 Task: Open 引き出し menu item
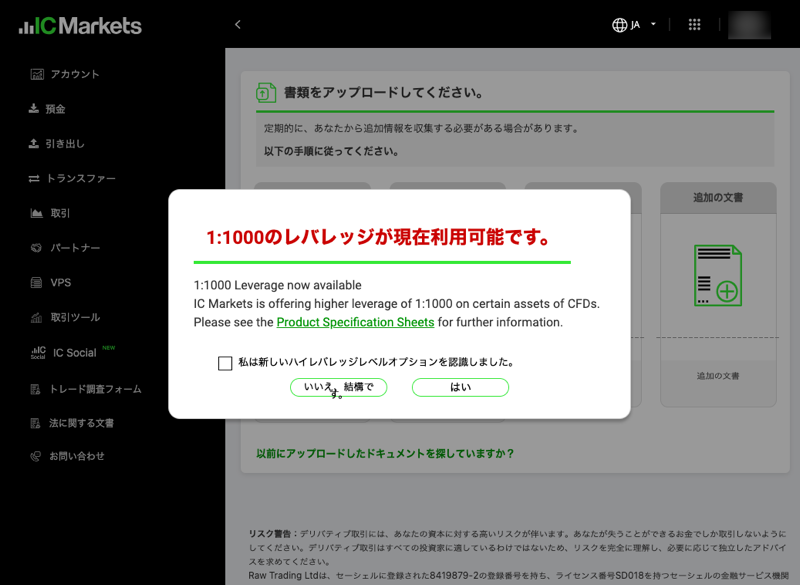tap(65, 144)
